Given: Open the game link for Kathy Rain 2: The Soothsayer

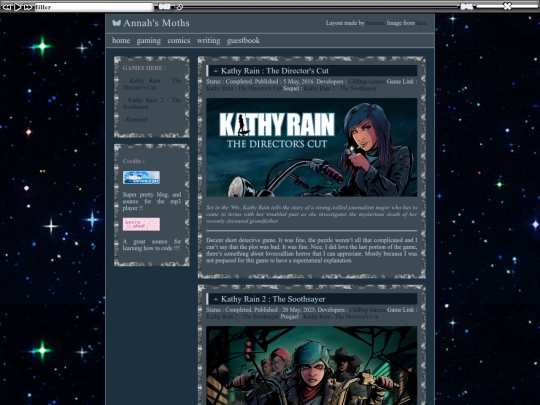Looking at the screenshot, I should click(x=242, y=316).
